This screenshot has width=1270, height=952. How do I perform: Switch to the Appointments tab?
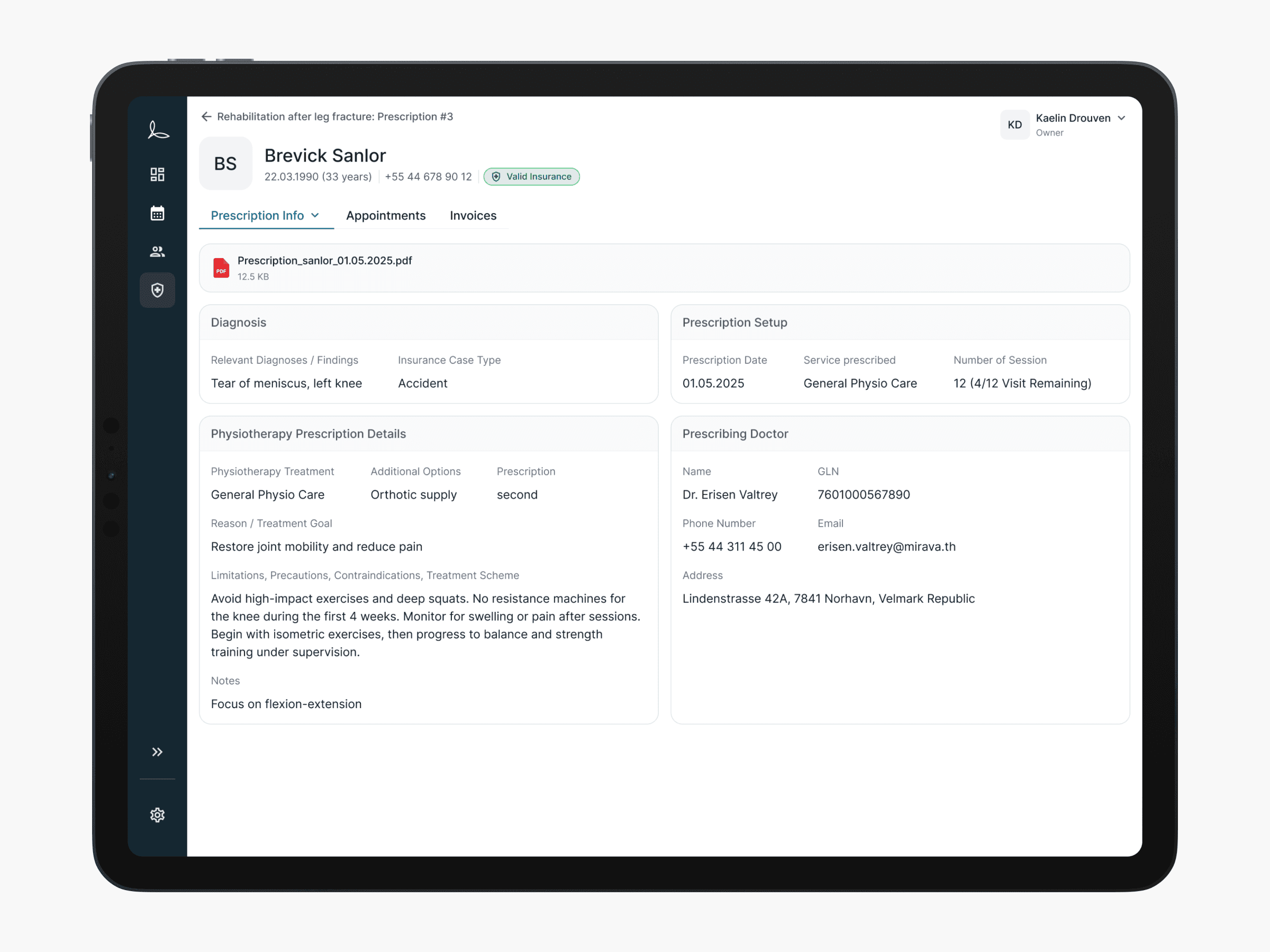(386, 216)
